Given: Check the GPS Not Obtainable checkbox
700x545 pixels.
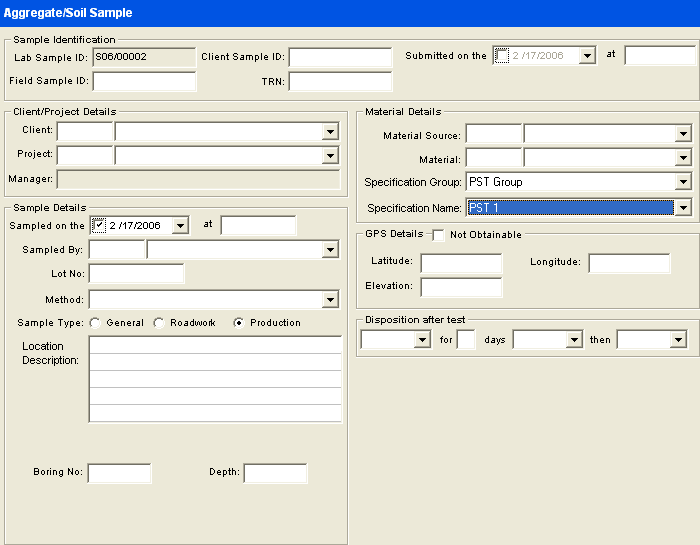Looking at the screenshot, I should 439,235.
